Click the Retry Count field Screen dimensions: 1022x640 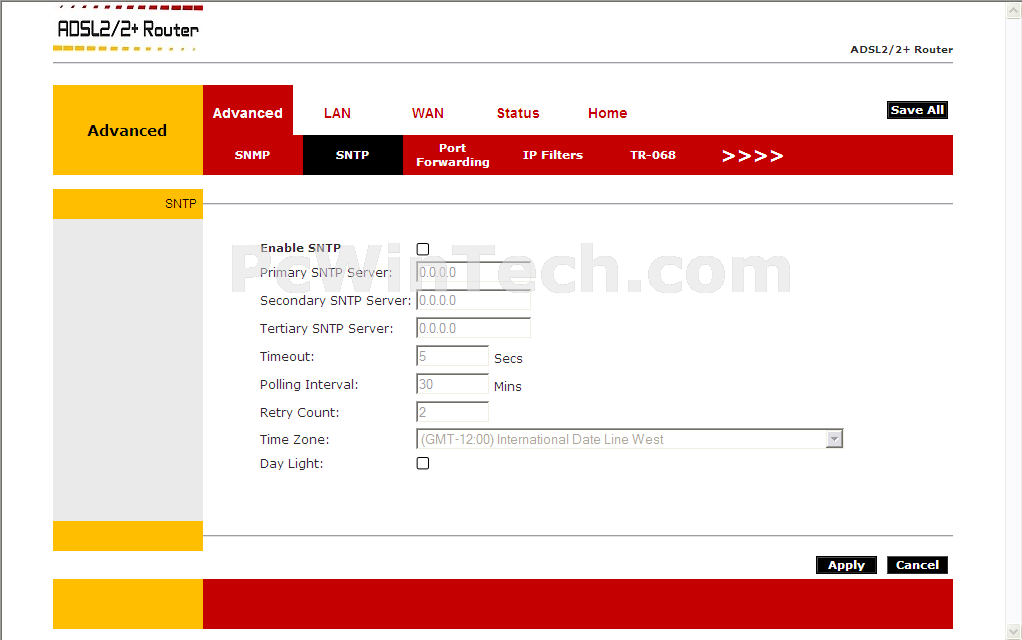(x=452, y=413)
